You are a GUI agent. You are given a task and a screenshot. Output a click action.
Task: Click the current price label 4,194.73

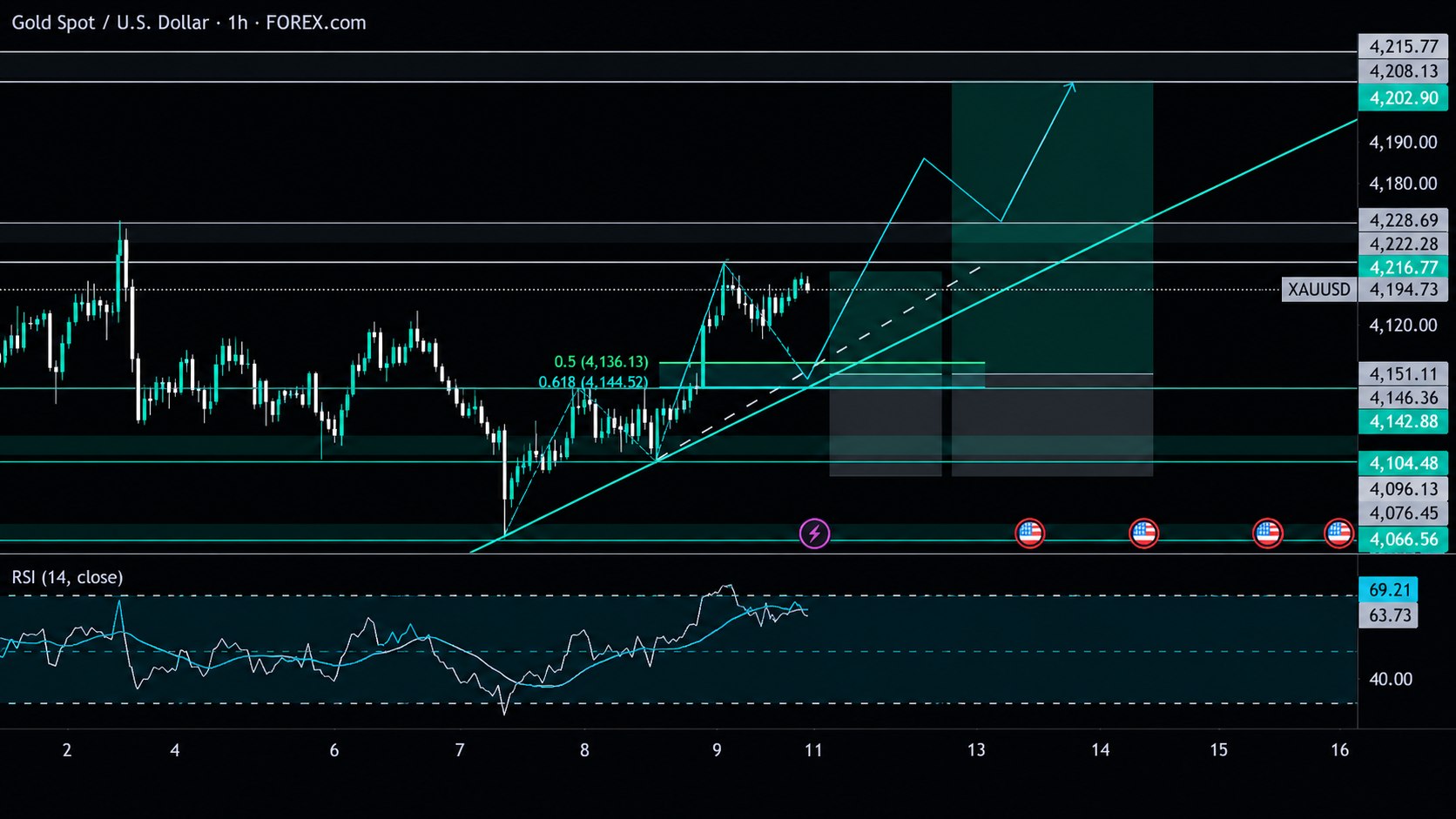tap(1404, 289)
